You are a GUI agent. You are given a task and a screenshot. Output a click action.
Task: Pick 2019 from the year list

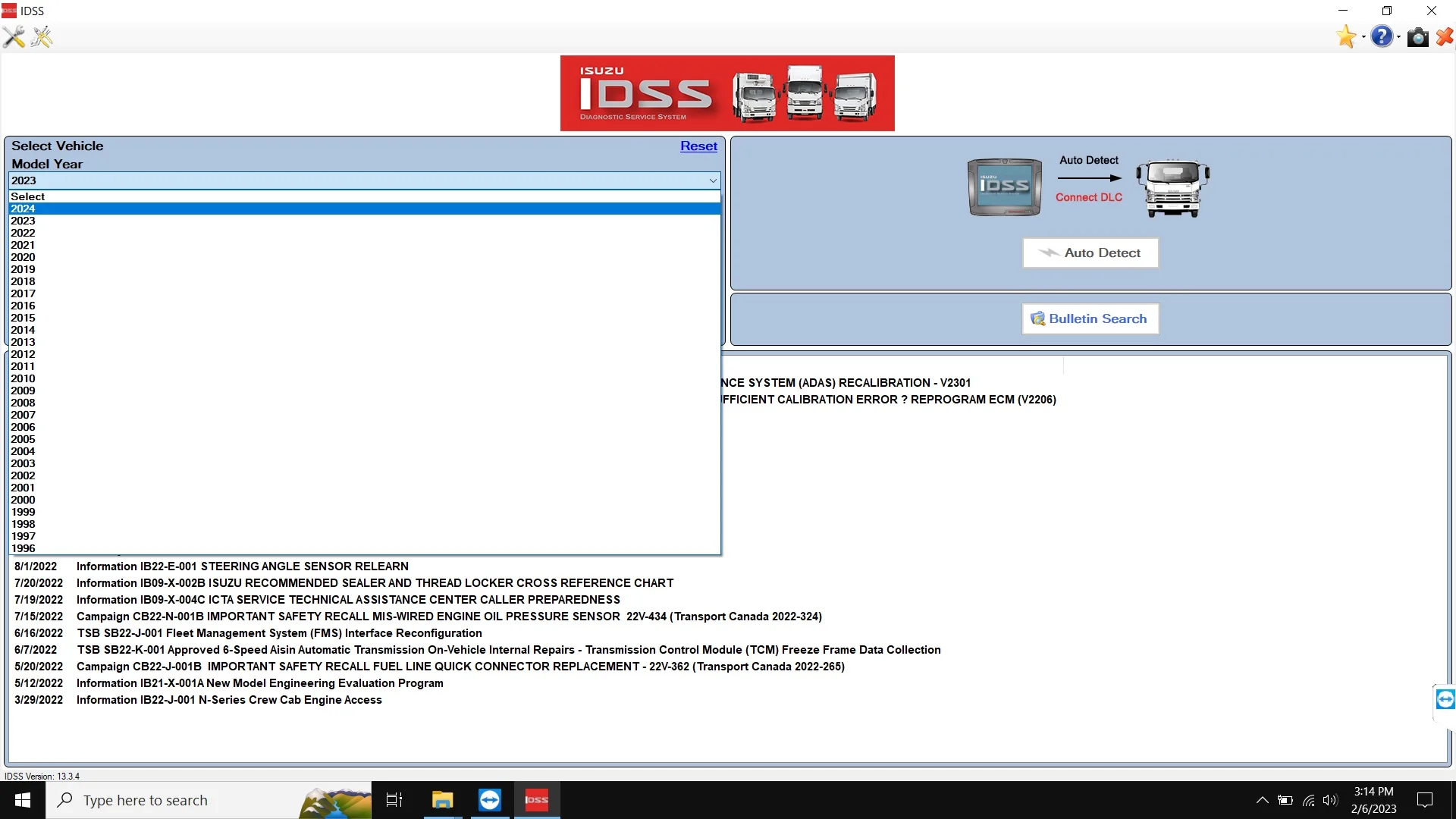click(x=364, y=269)
